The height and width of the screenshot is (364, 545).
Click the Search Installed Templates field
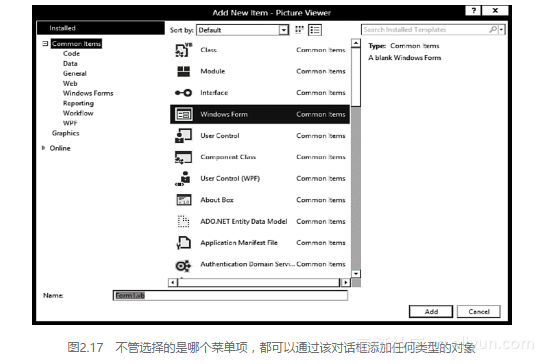click(x=425, y=30)
